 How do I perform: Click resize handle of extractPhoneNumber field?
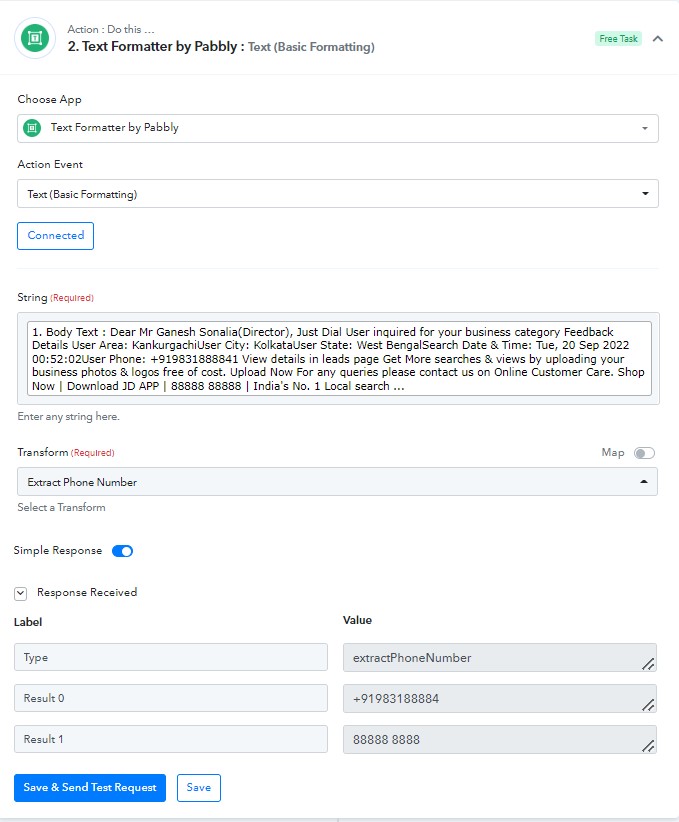click(649, 664)
